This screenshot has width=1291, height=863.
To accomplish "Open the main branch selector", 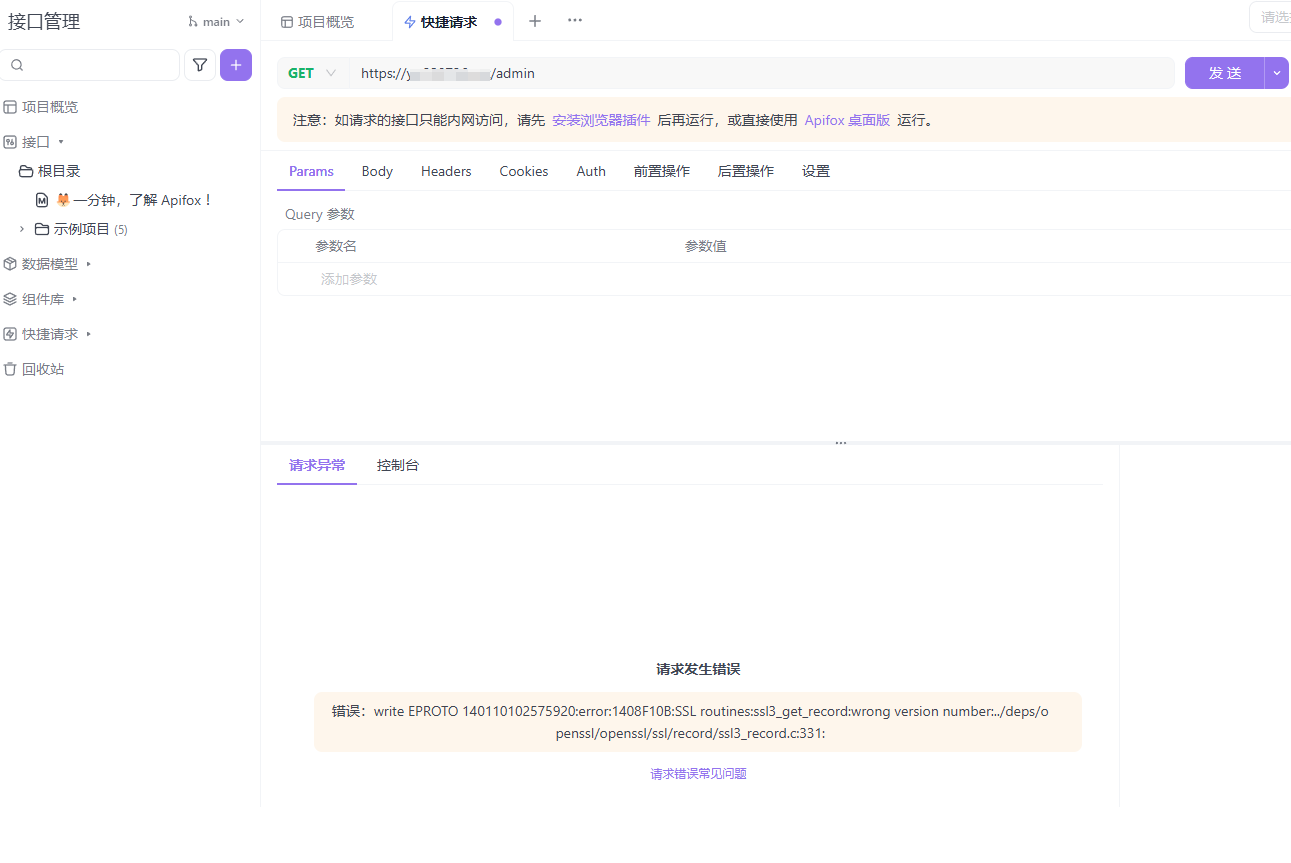I will 216,21.
